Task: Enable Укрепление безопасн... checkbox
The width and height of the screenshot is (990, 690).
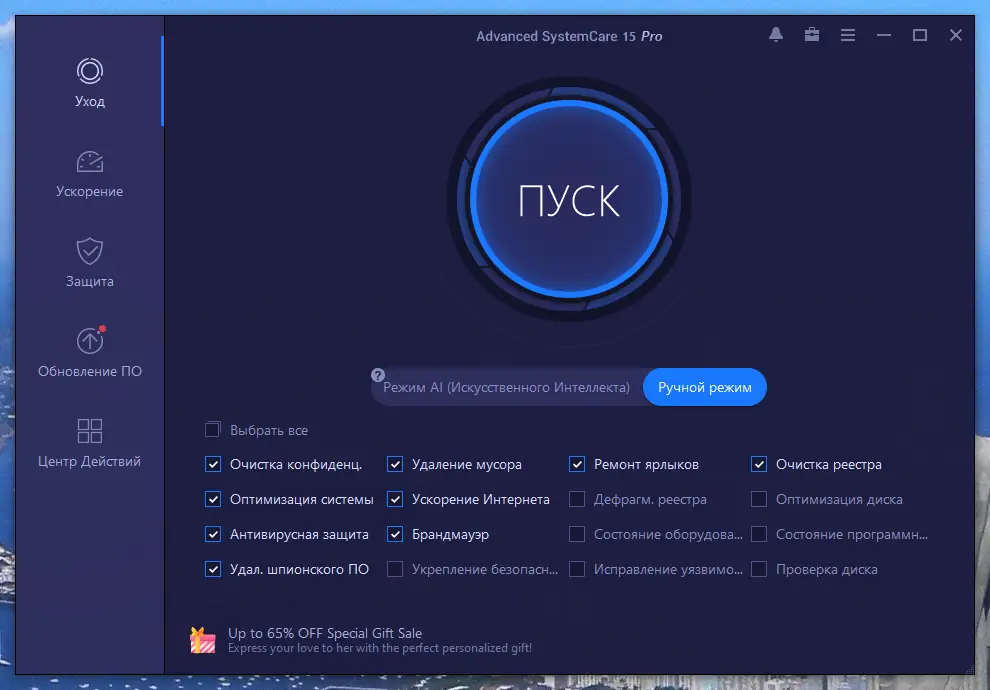Action: (395, 569)
